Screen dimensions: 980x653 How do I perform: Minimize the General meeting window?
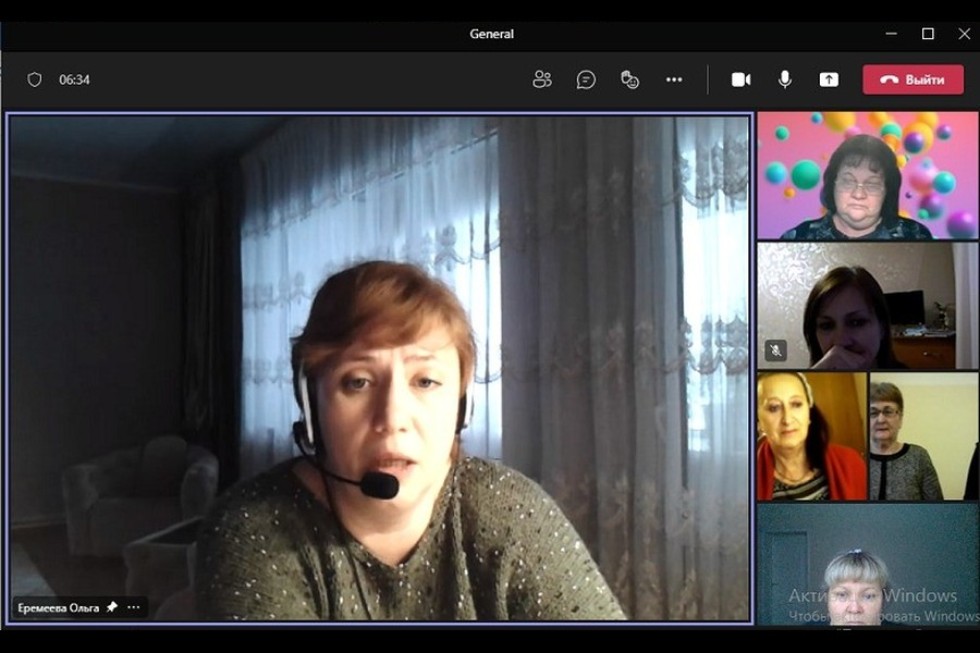tap(891, 34)
